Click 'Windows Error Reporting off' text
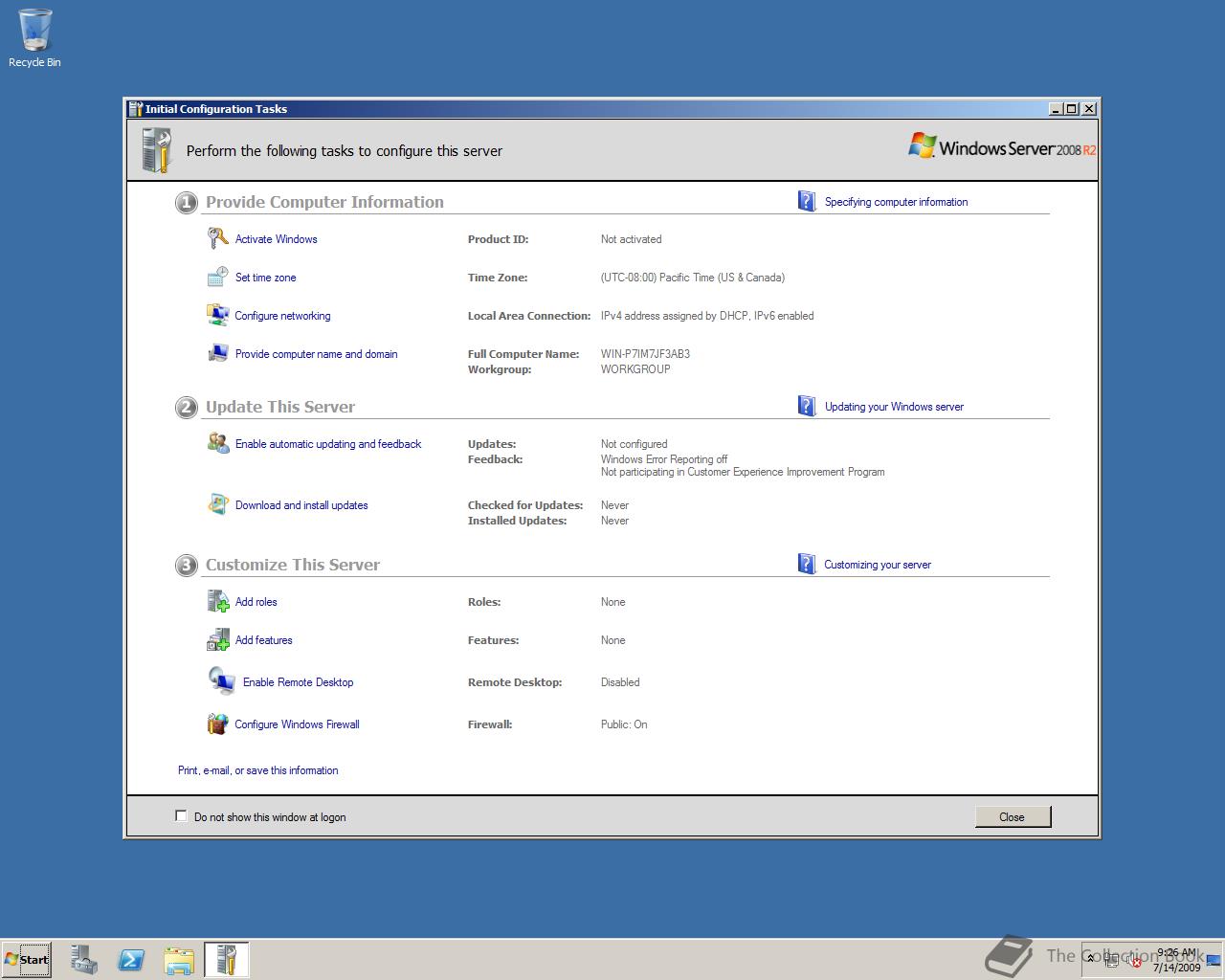 [664, 459]
